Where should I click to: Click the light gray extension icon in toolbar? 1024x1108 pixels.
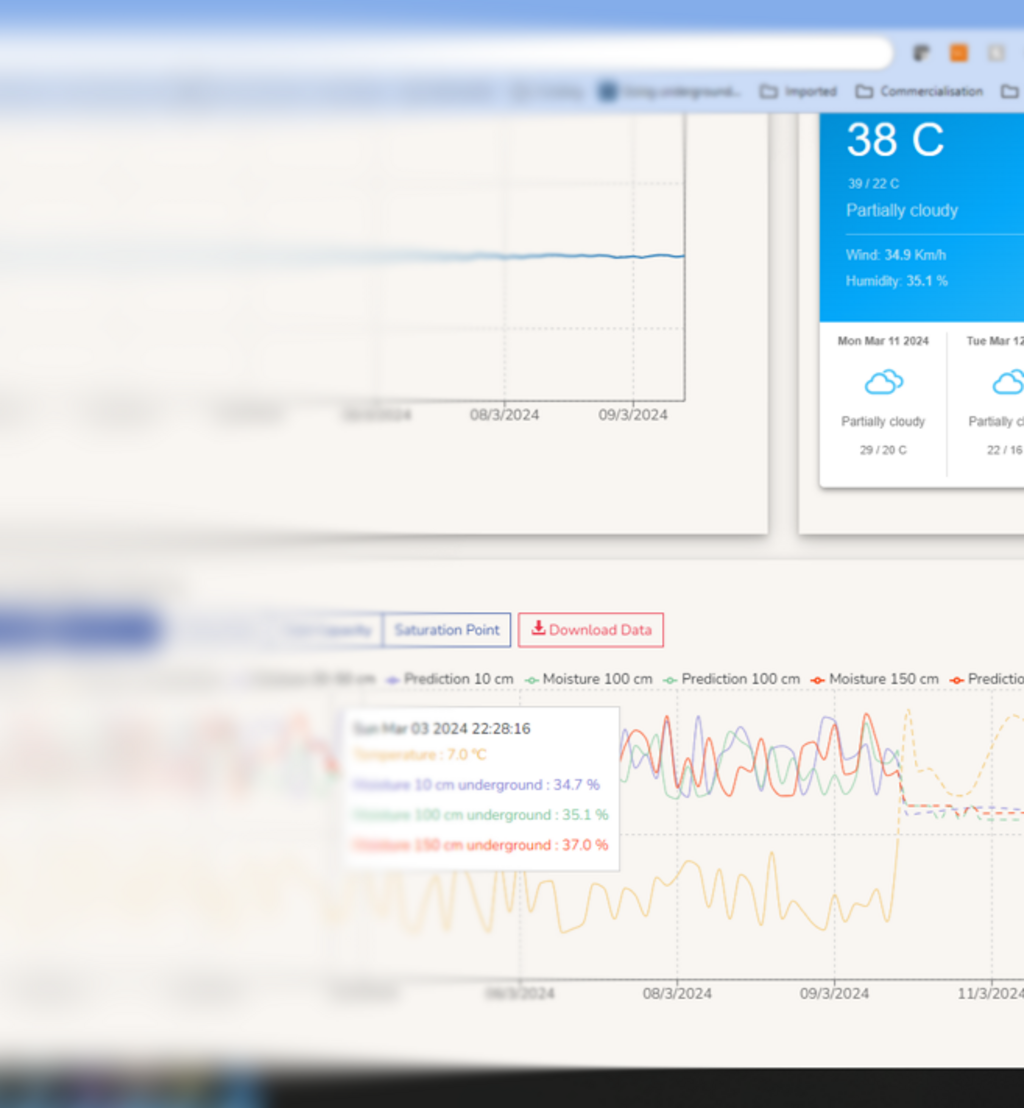[x=996, y=53]
